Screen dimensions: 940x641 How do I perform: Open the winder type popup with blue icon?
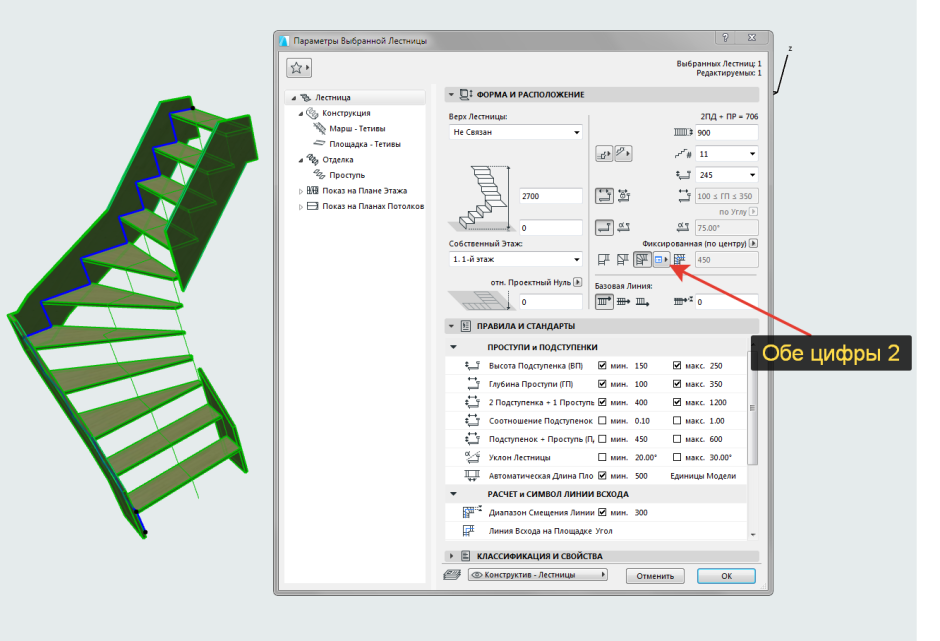[x=661, y=260]
